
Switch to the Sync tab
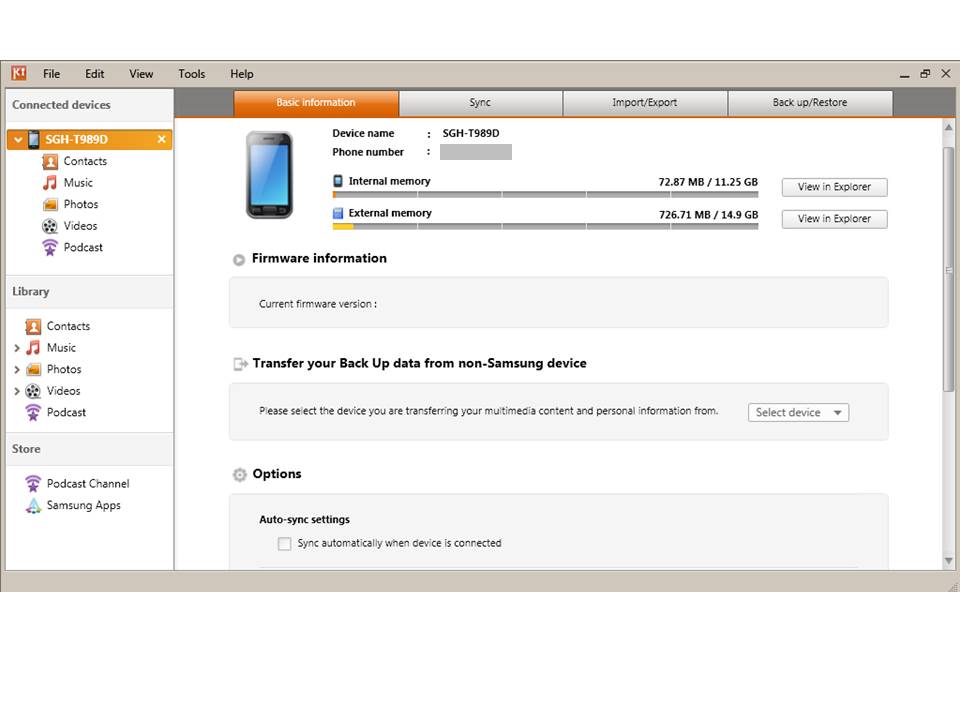(x=481, y=103)
